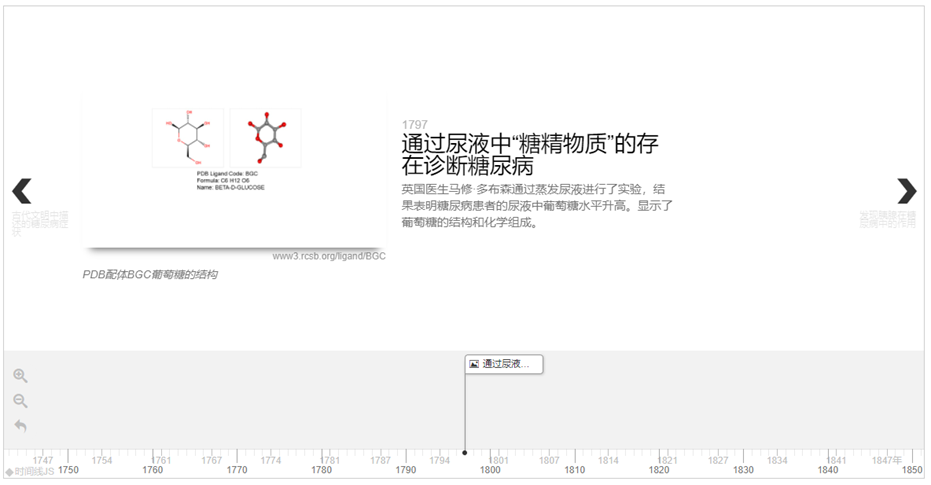The image size is (931, 485).
Task: Select the 通过尿液... event marker flag
Action: (x=504, y=364)
